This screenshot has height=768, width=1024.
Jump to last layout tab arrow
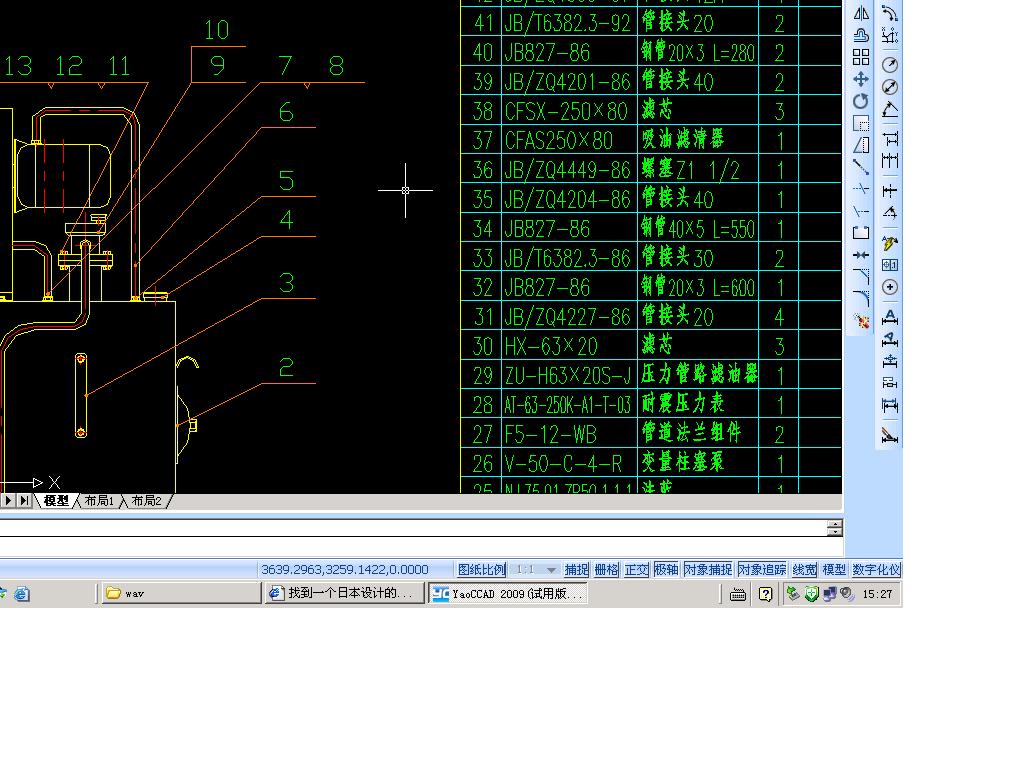(x=24, y=501)
